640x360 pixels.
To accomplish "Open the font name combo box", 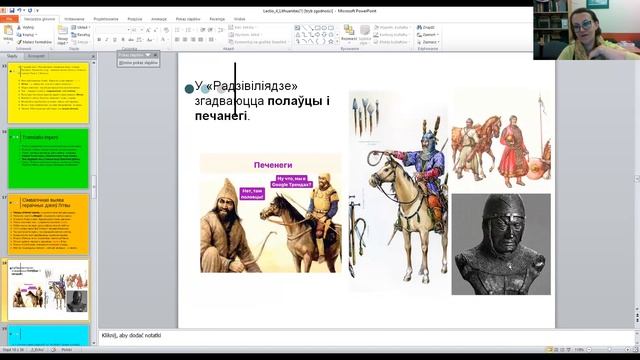I will [x=113, y=30].
